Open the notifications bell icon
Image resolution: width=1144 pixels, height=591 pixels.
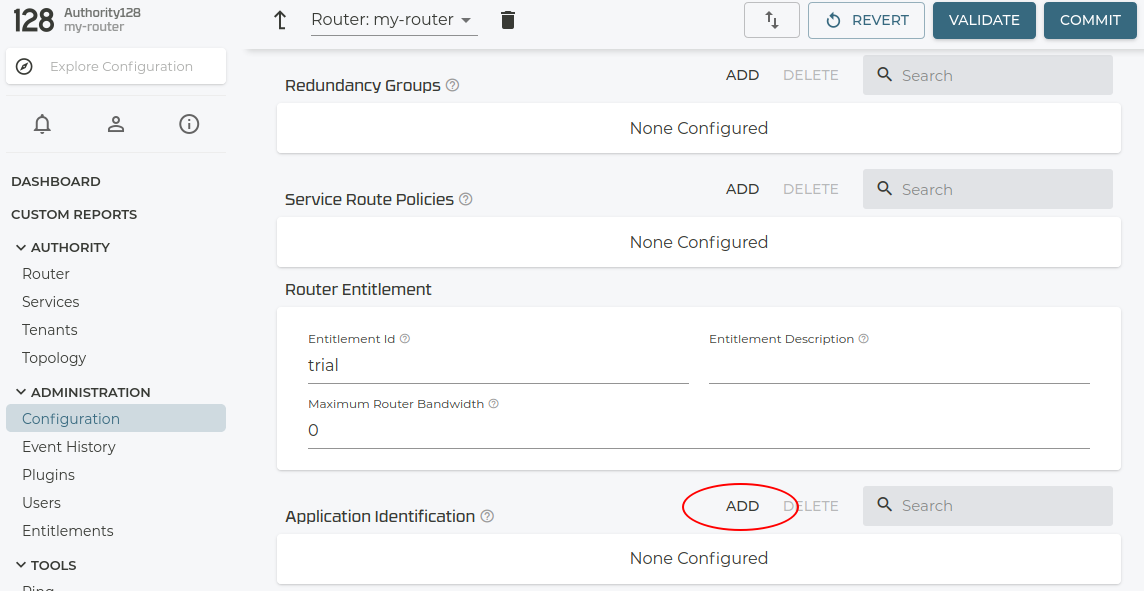tap(42, 124)
